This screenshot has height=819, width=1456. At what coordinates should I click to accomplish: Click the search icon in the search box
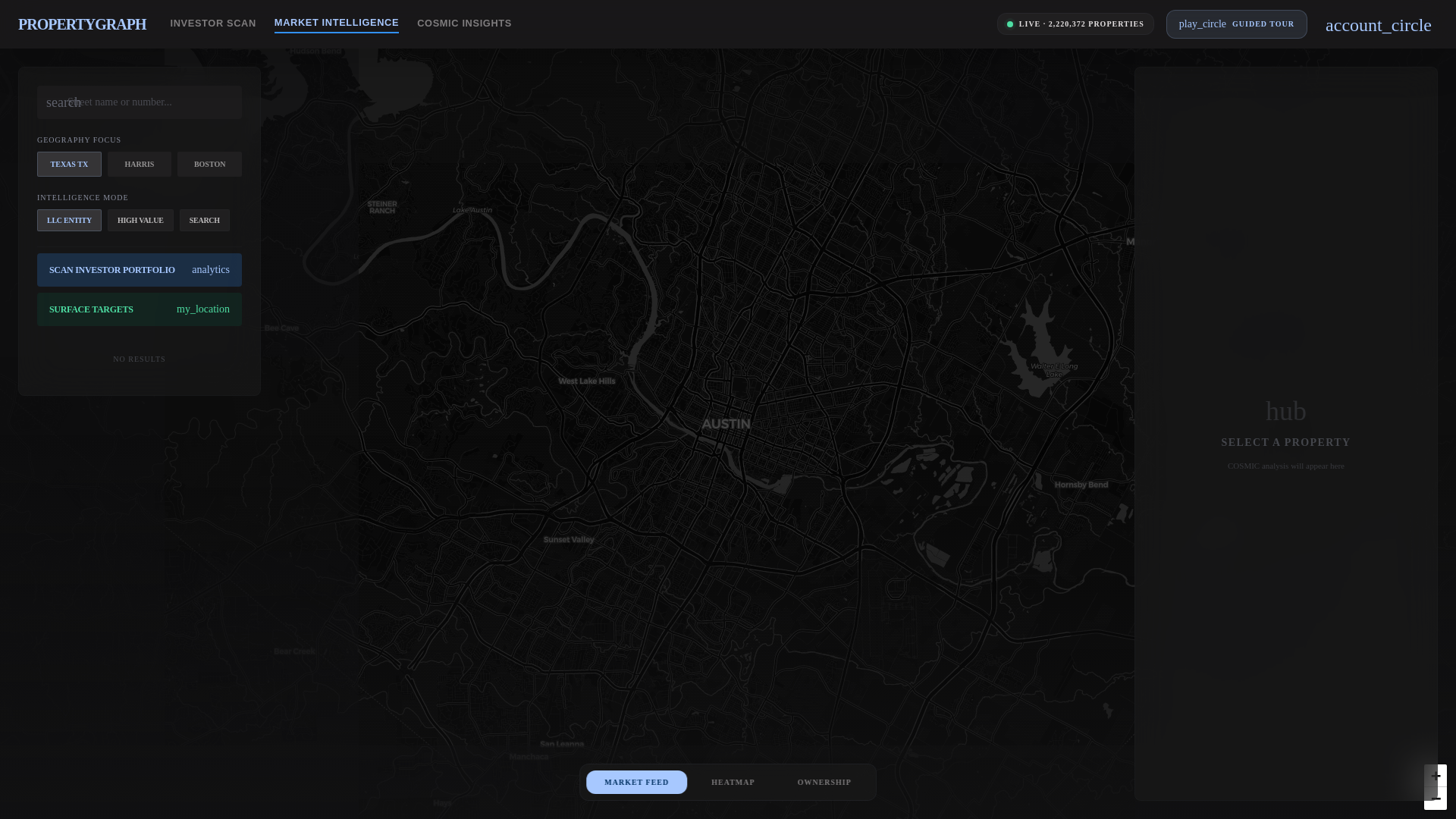click(x=63, y=102)
